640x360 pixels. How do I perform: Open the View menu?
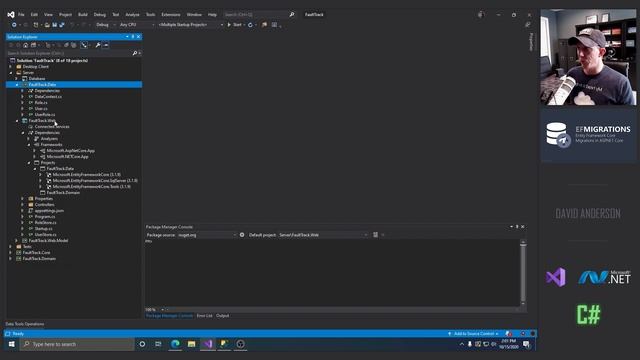[x=48, y=14]
